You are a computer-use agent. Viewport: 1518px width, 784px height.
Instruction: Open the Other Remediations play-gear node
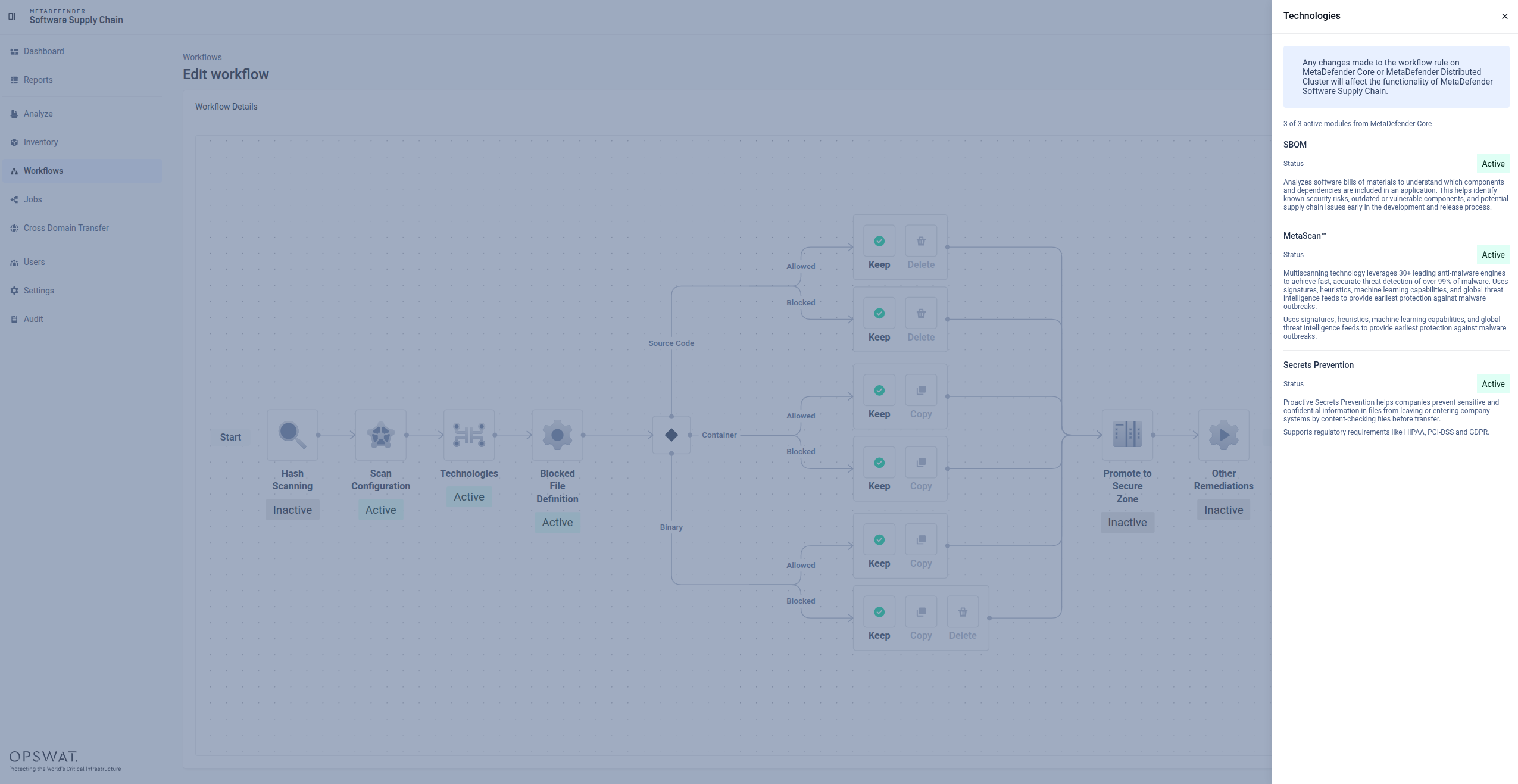1224,435
